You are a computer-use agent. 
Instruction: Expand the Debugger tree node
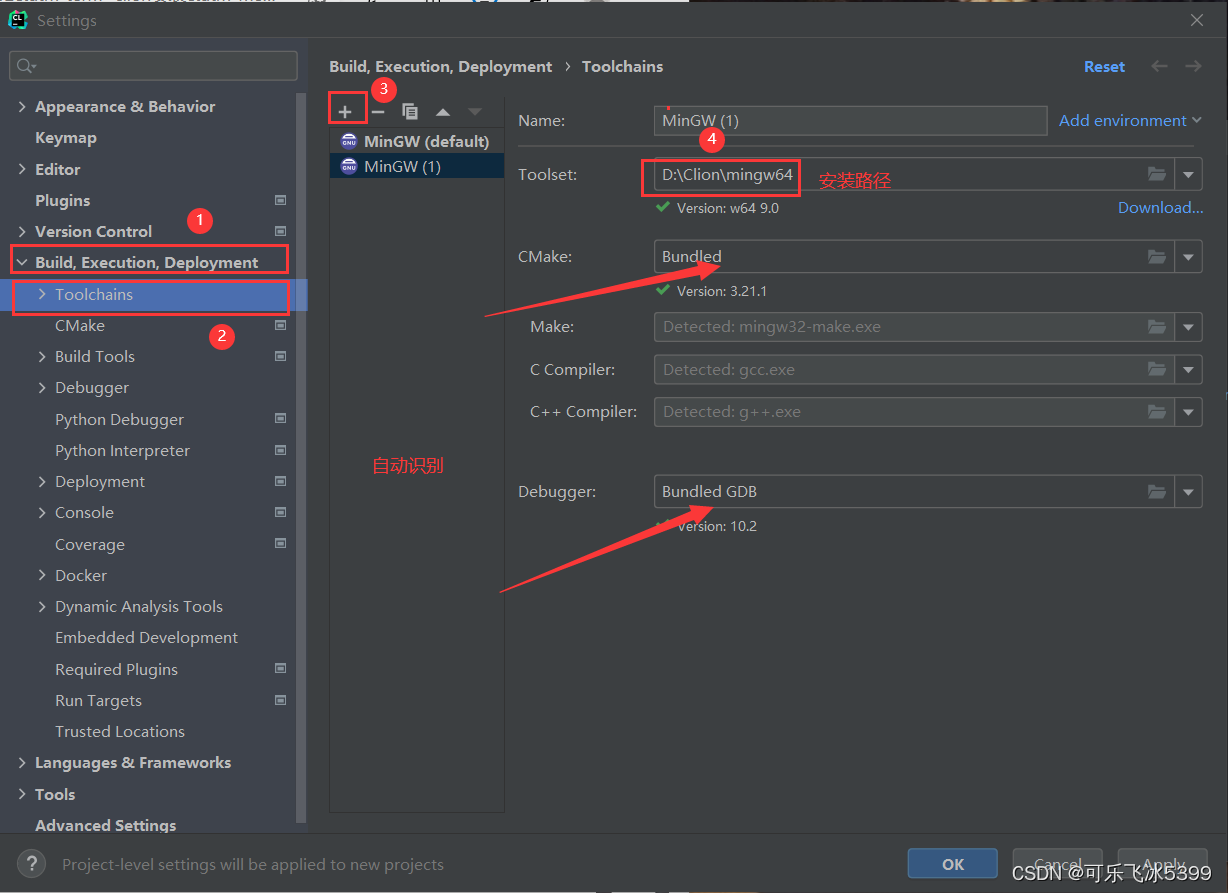42,387
